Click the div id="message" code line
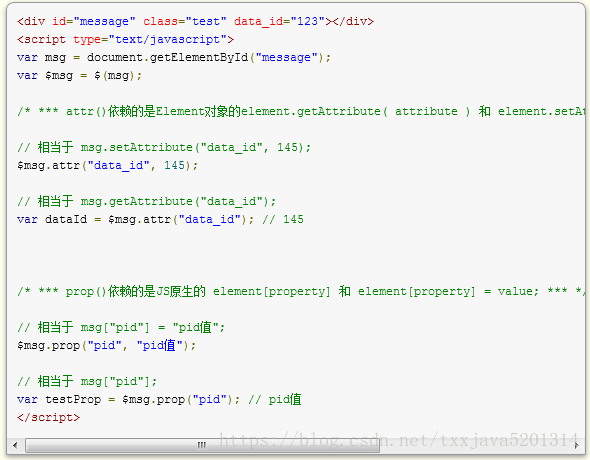Screen dimensions: 590x460 (195, 21)
